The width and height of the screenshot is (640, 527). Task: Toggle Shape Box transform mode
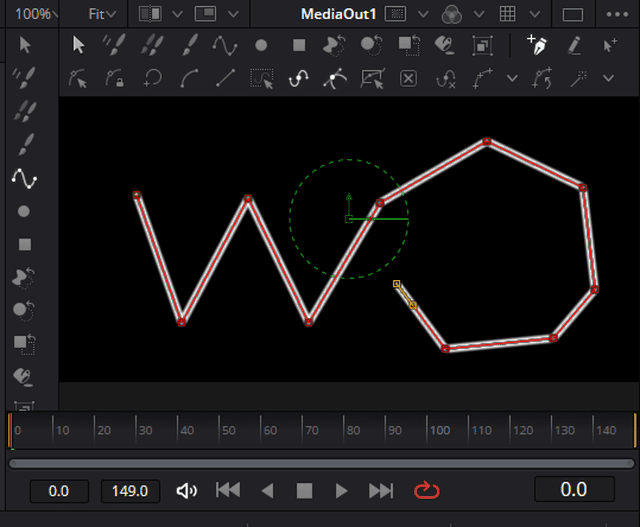coord(372,78)
